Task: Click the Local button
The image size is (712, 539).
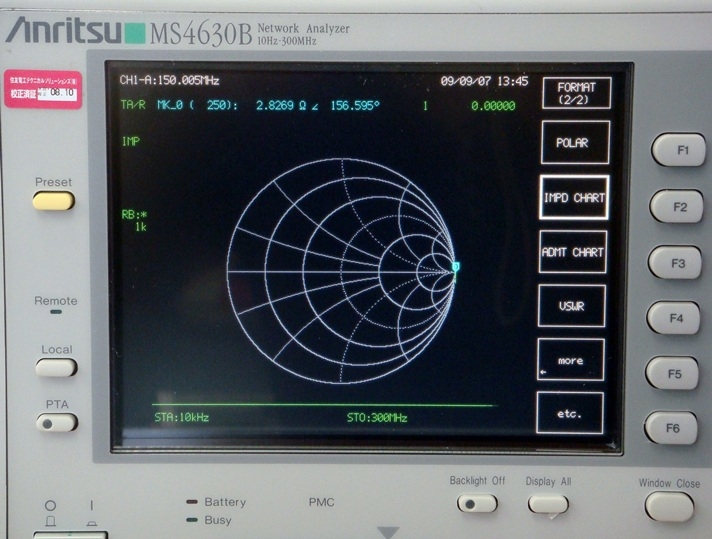Action: point(56,367)
